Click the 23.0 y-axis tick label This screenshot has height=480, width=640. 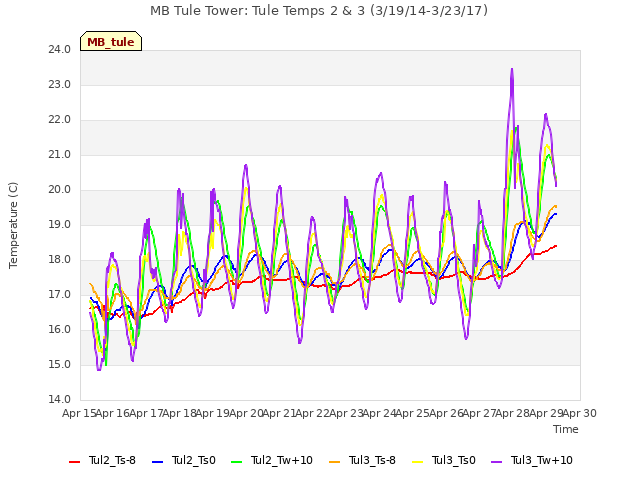pos(60,85)
